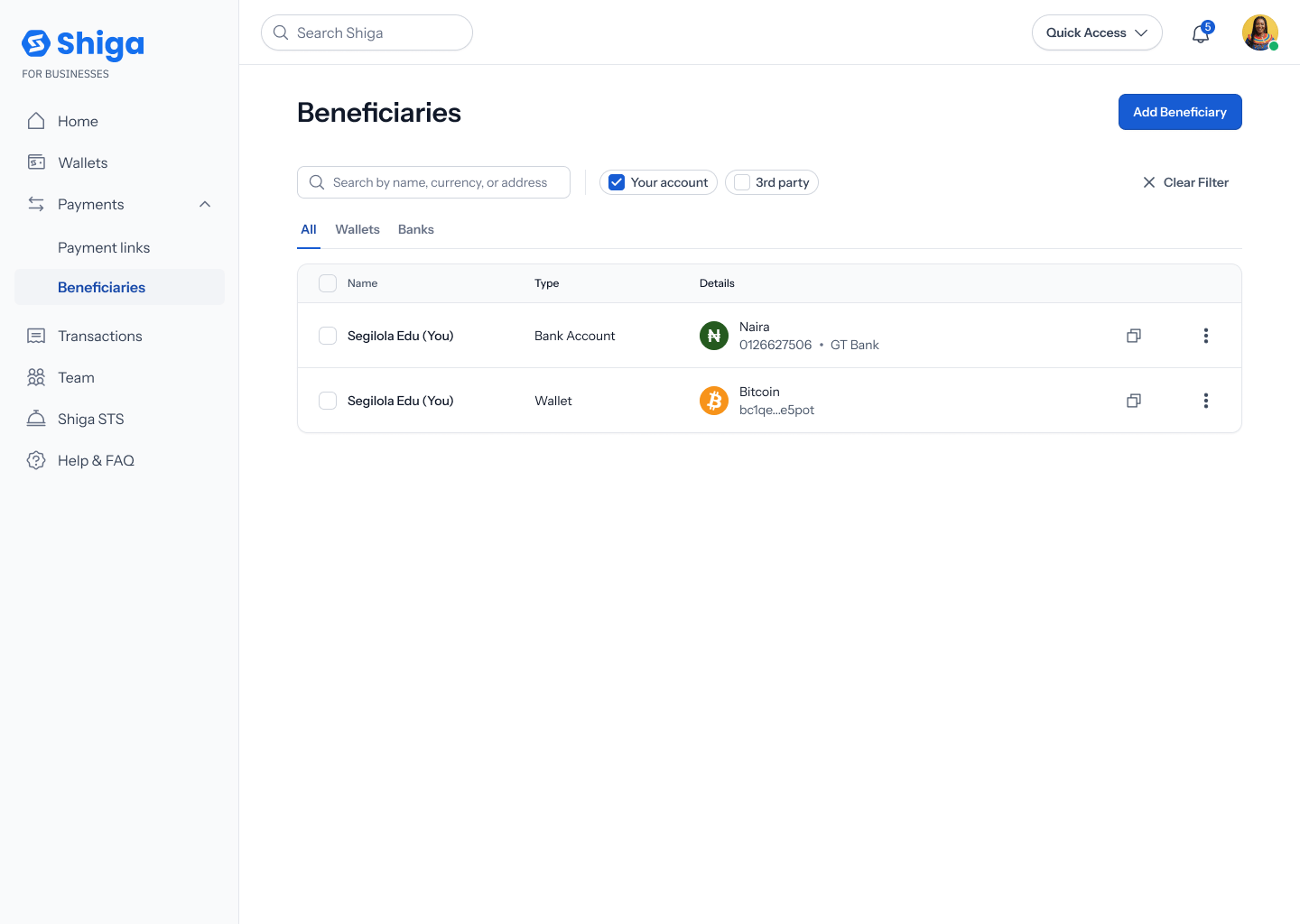Screen dimensions: 1300x924
Task: Switch to the Wallets tab
Action: click(x=357, y=229)
